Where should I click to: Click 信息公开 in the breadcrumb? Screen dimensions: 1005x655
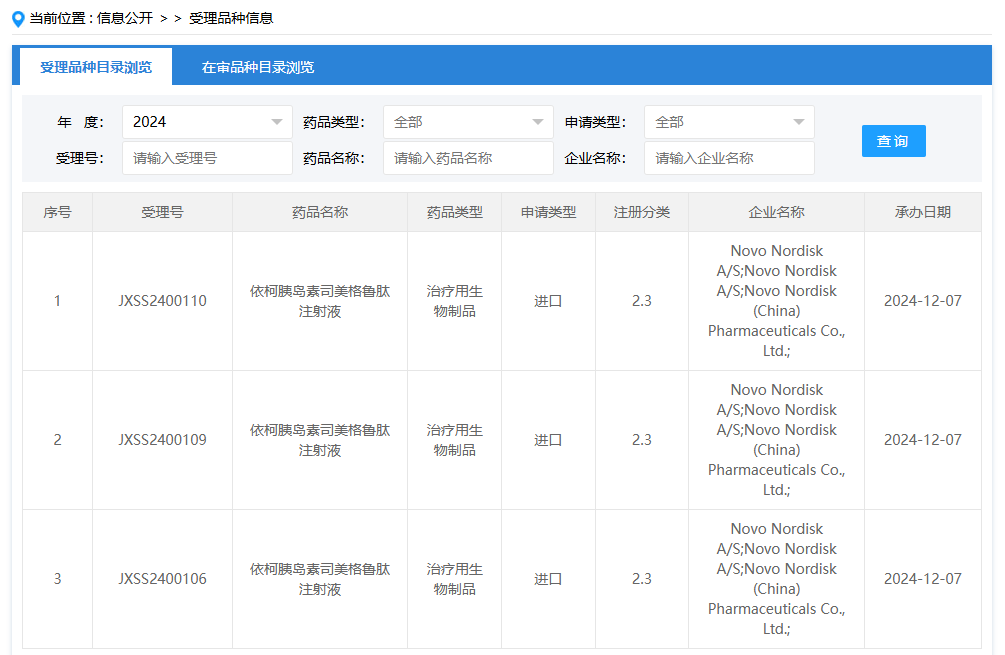pyautogui.click(x=125, y=18)
